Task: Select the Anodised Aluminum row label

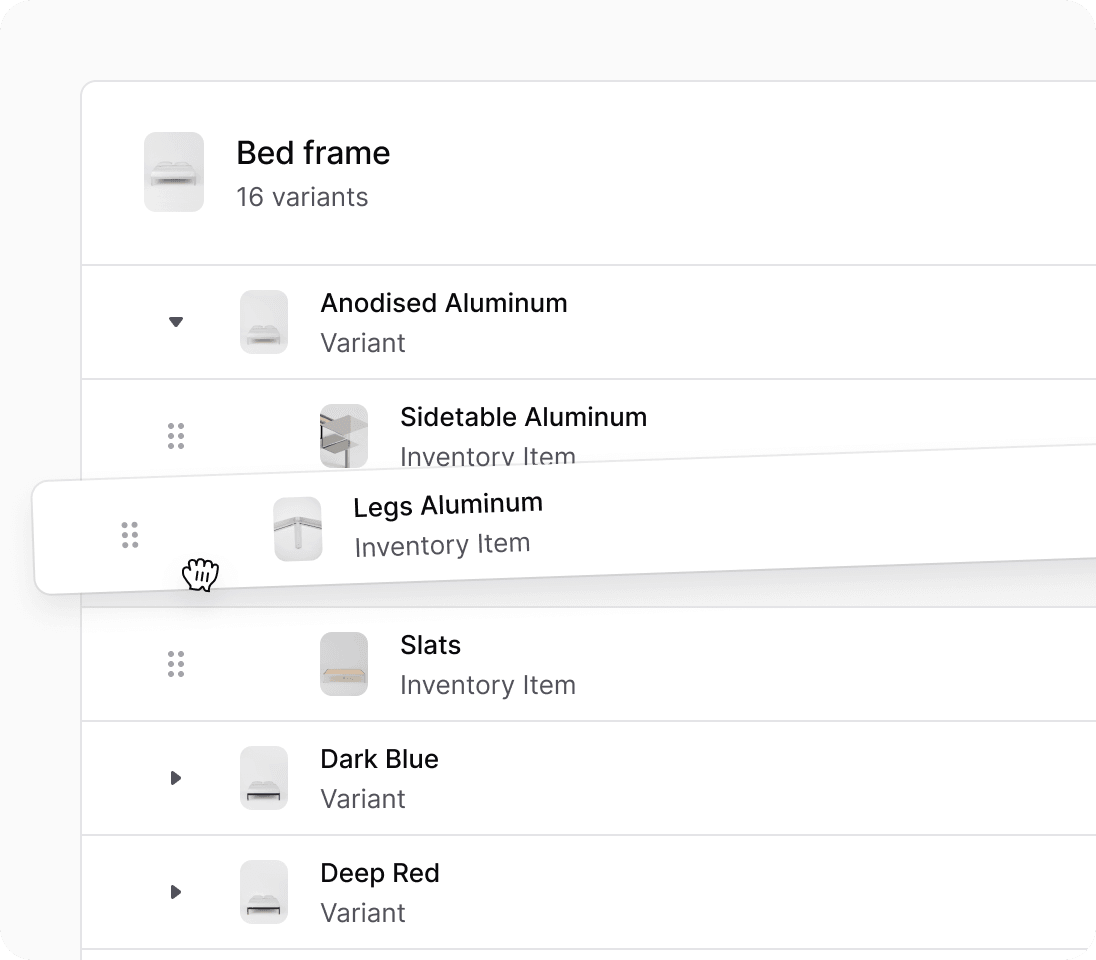Action: (x=444, y=303)
